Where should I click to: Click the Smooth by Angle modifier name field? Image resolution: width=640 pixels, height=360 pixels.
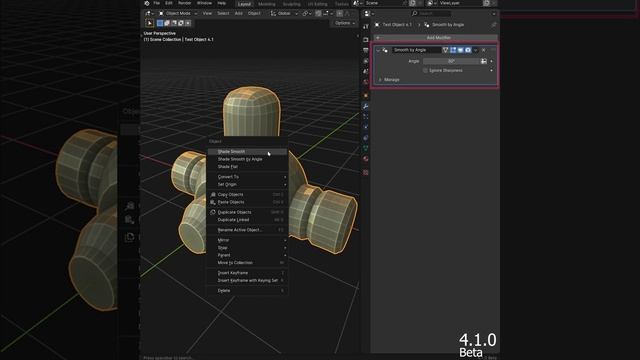(416, 50)
